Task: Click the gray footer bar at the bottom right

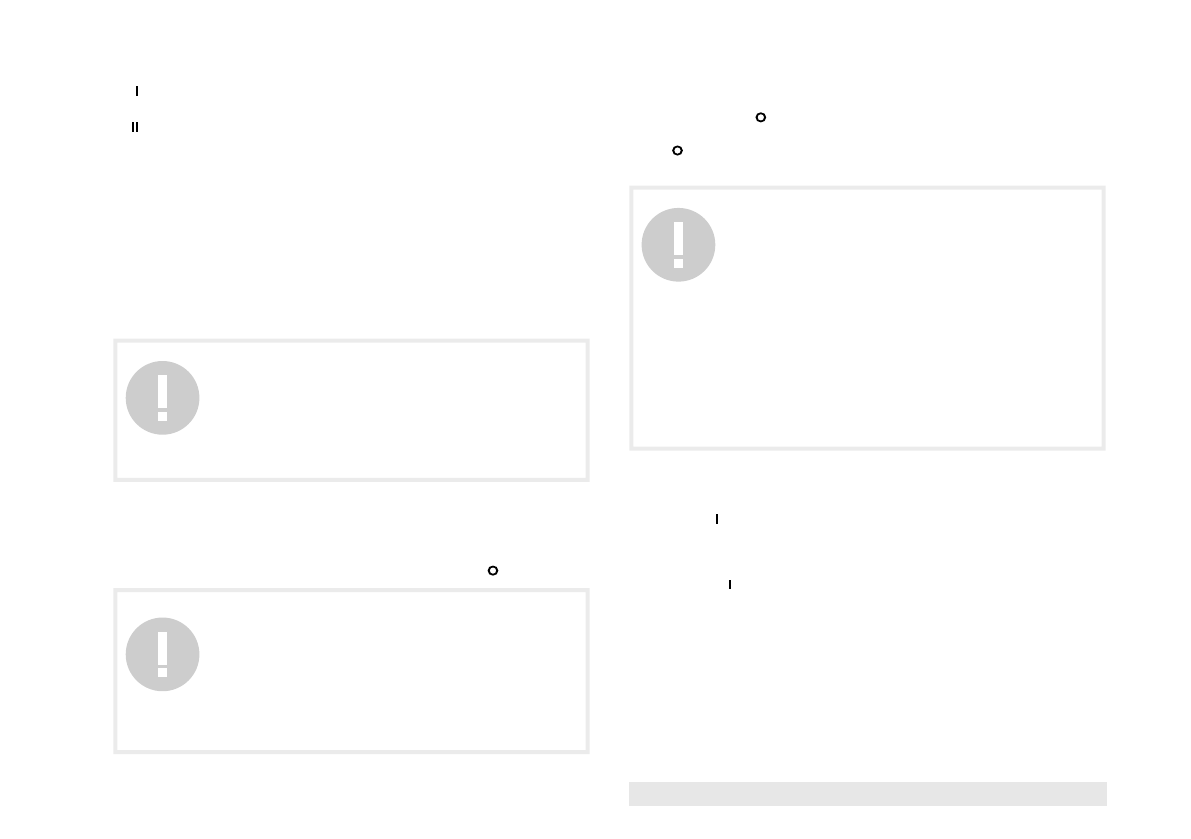Action: [867, 793]
